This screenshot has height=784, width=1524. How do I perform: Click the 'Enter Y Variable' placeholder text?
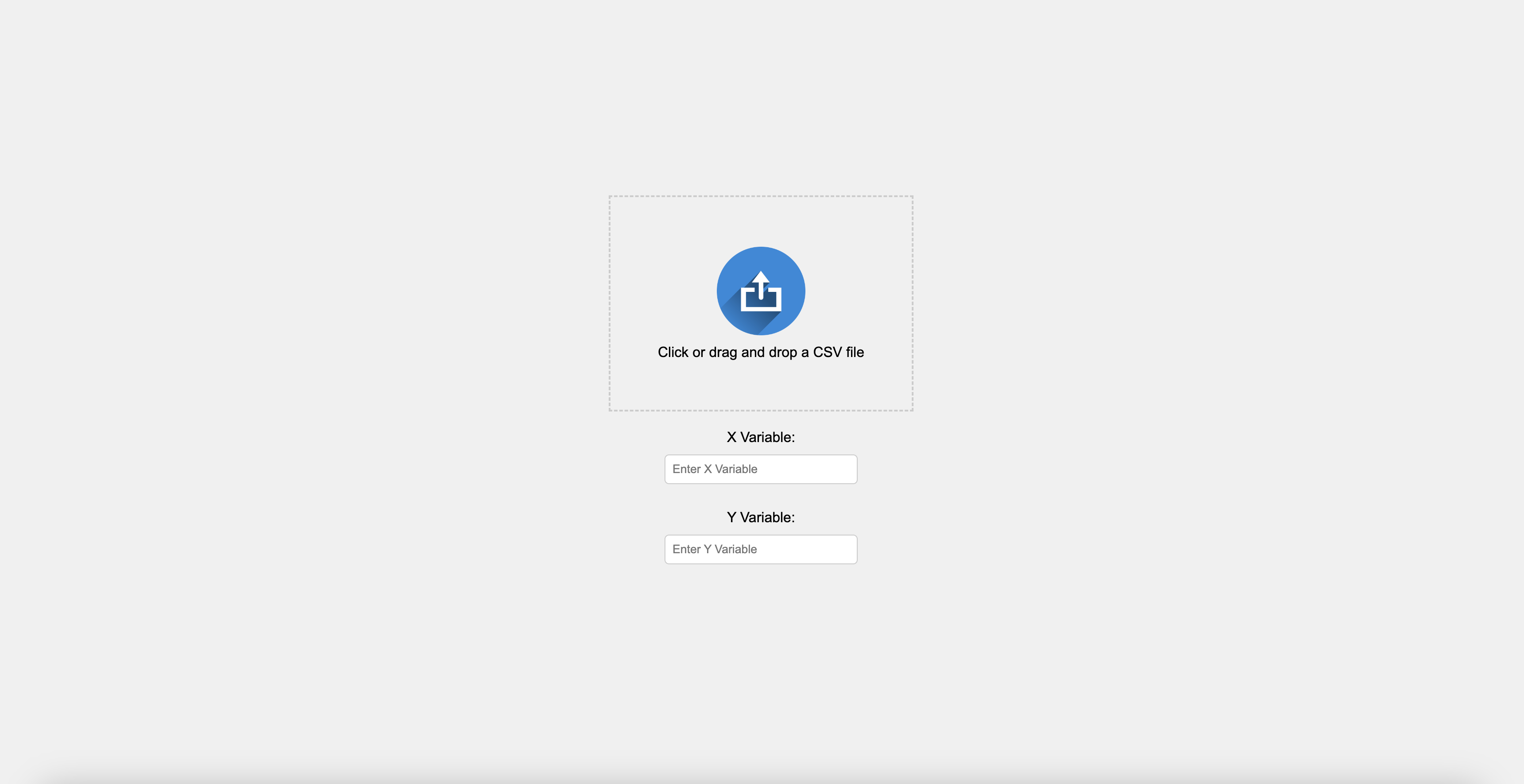coord(715,549)
